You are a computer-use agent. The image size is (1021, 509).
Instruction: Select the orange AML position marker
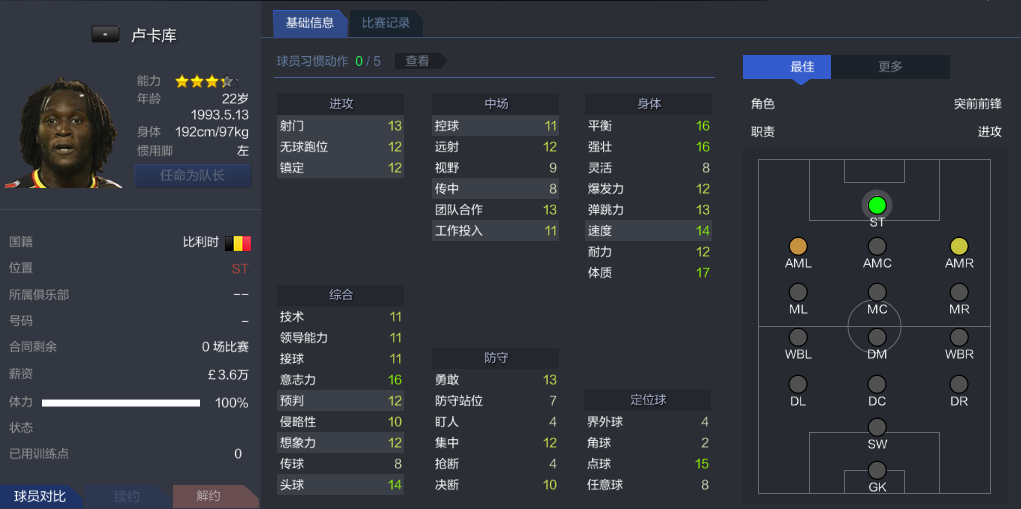tap(798, 246)
